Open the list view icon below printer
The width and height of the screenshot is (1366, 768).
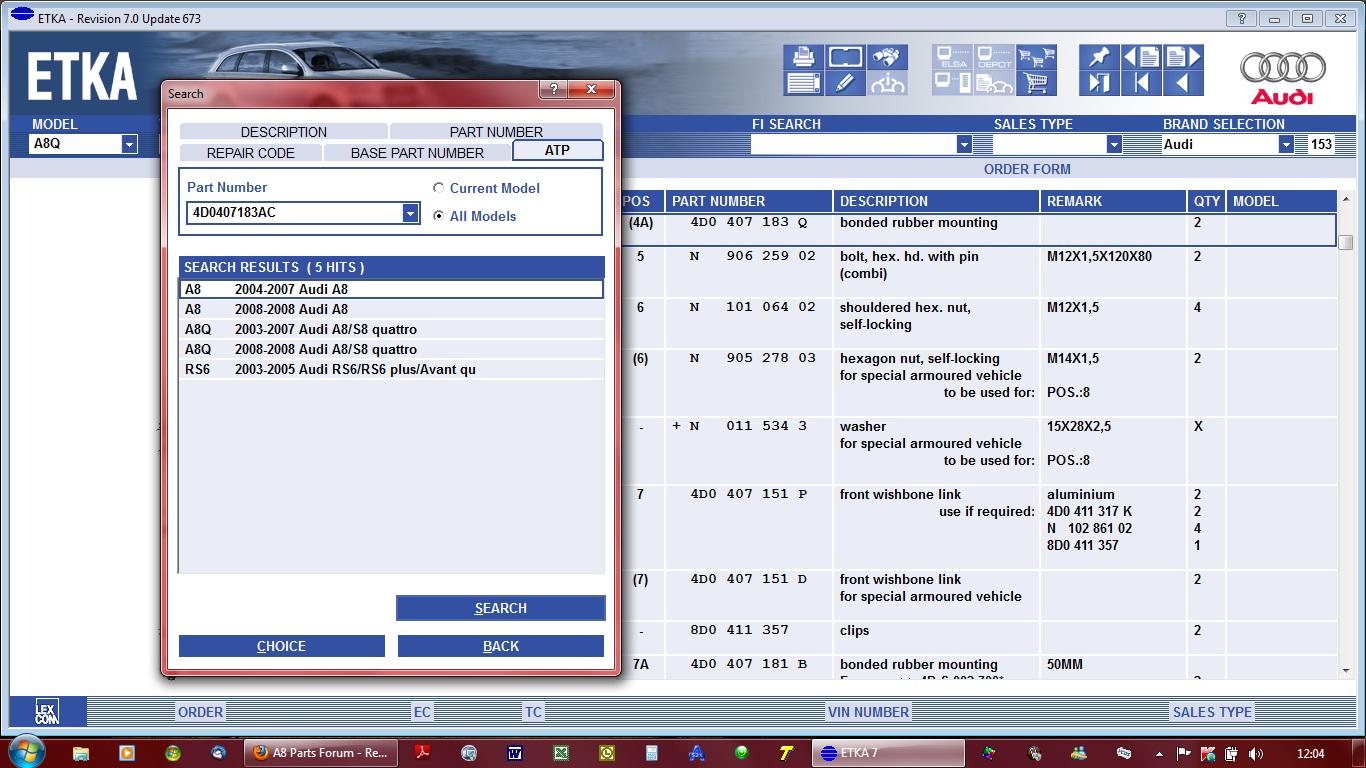804,84
